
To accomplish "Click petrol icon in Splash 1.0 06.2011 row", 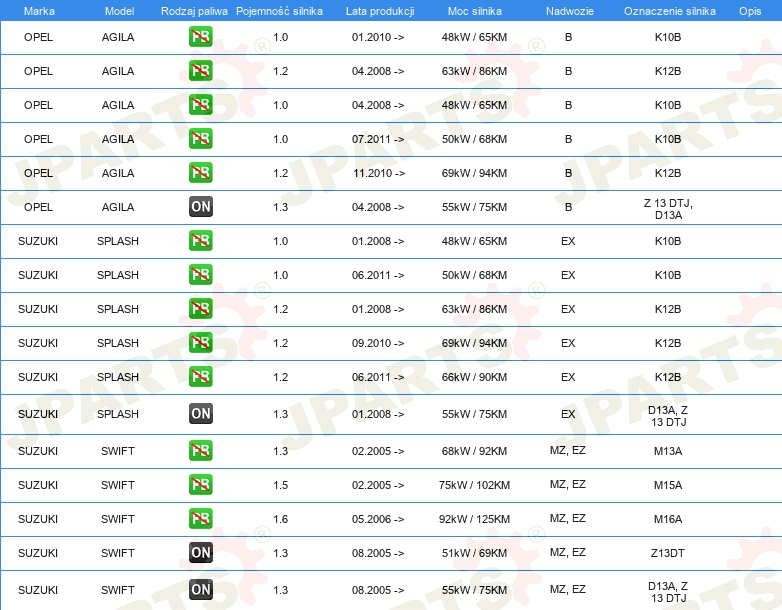I will [200, 274].
